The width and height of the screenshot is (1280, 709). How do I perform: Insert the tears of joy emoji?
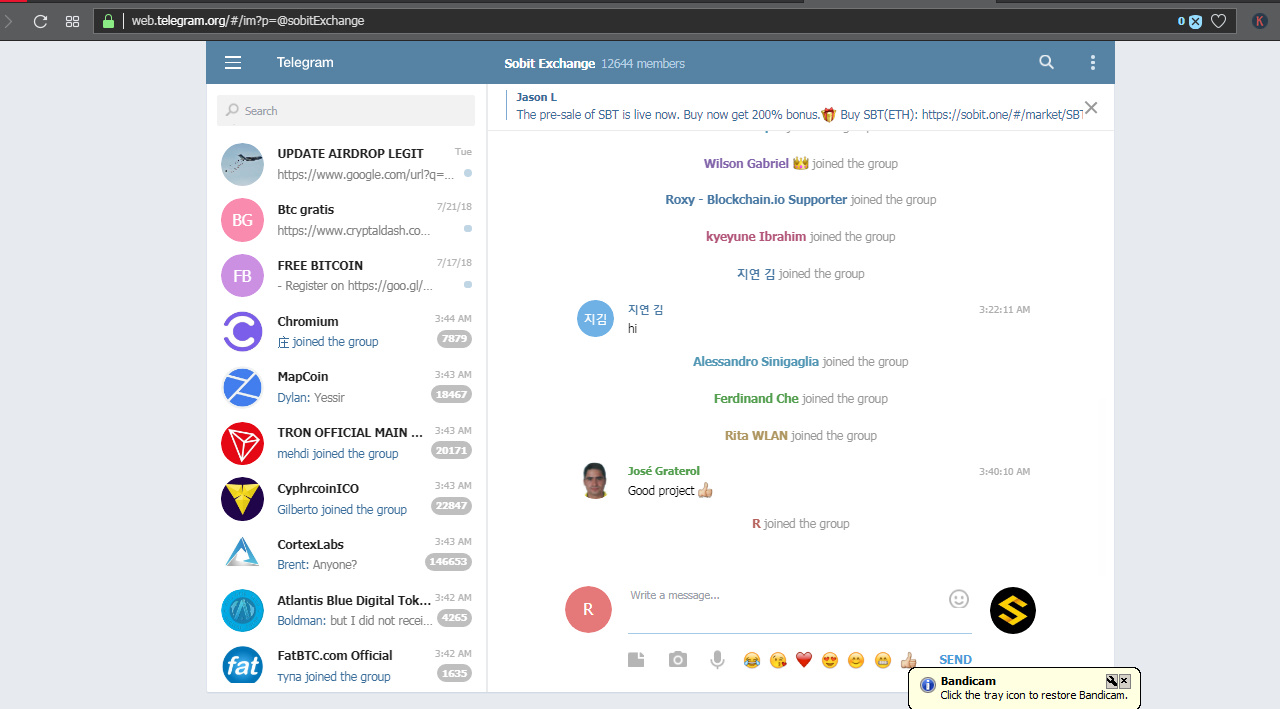pos(751,660)
